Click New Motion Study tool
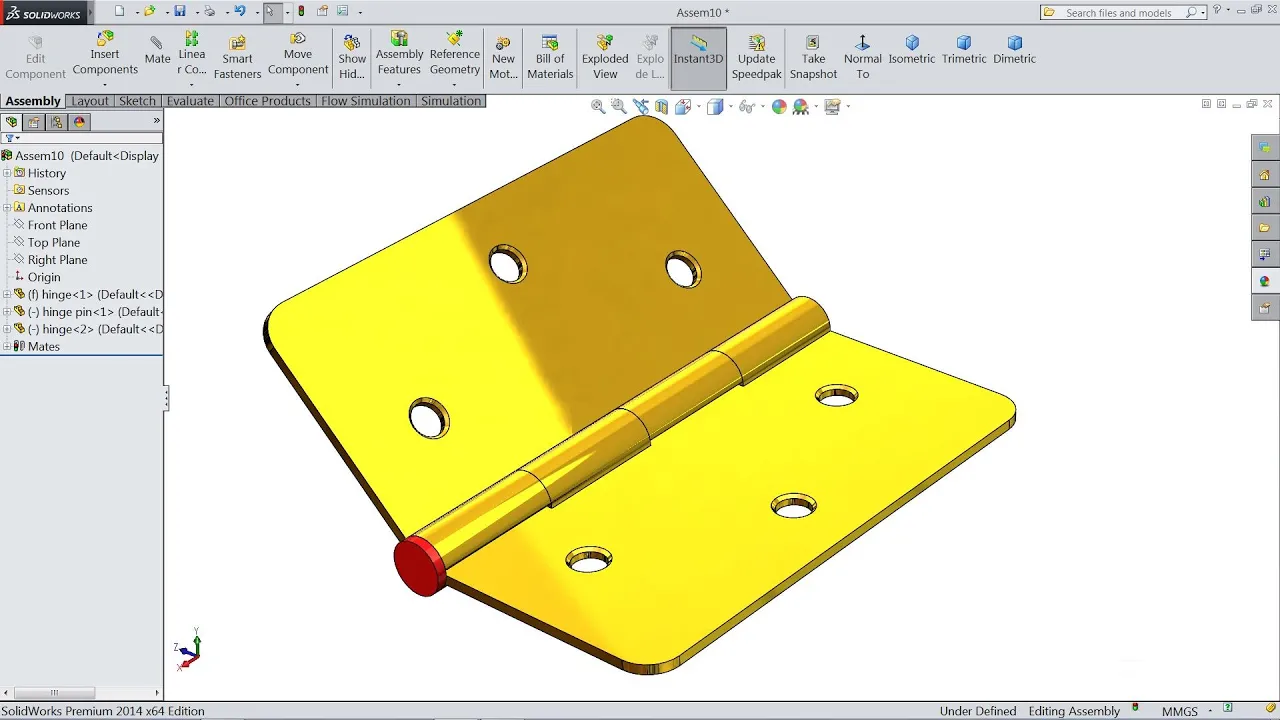Viewport: 1280px width, 720px height. tap(503, 57)
